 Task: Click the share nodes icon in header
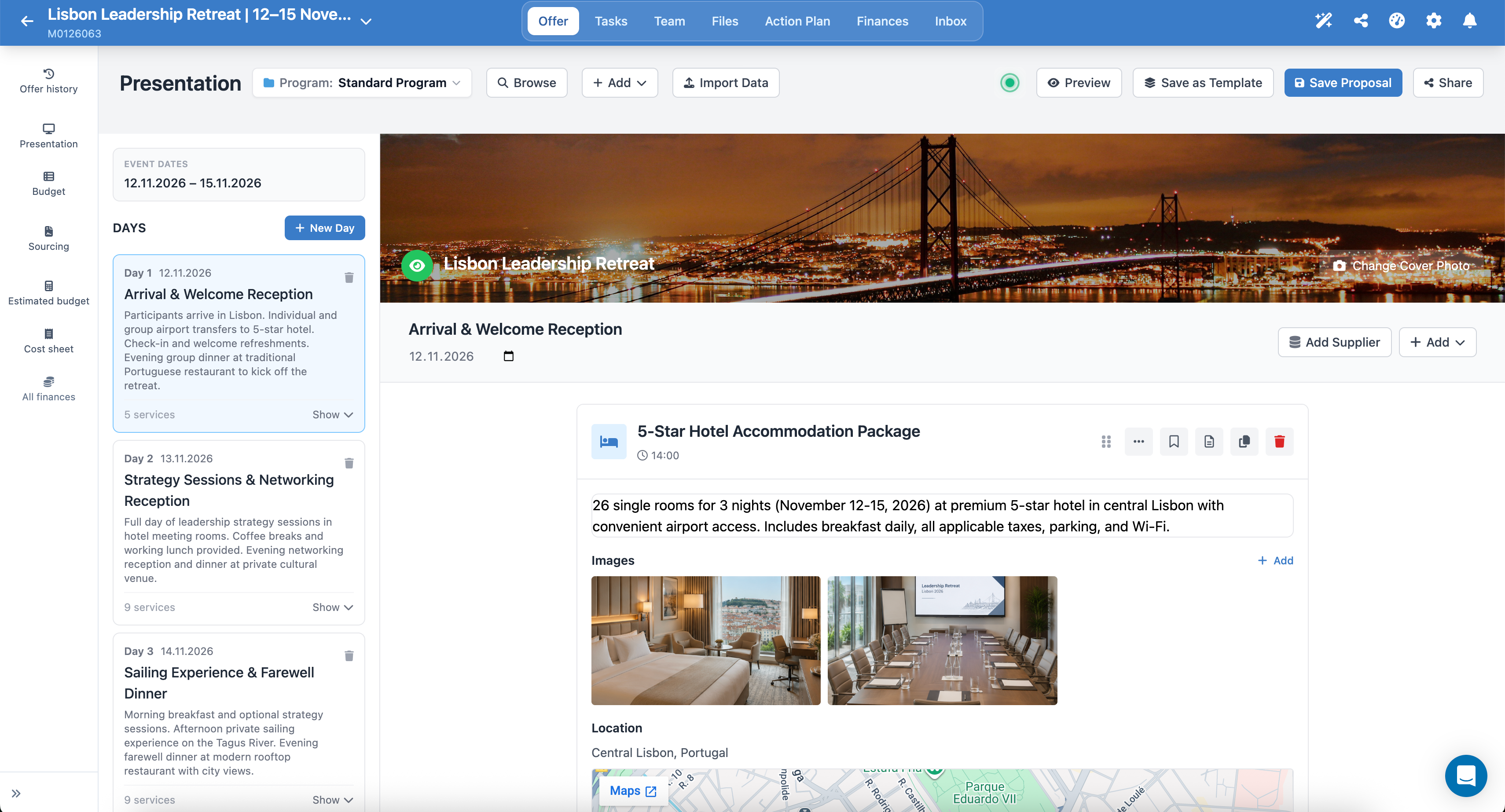coord(1361,21)
